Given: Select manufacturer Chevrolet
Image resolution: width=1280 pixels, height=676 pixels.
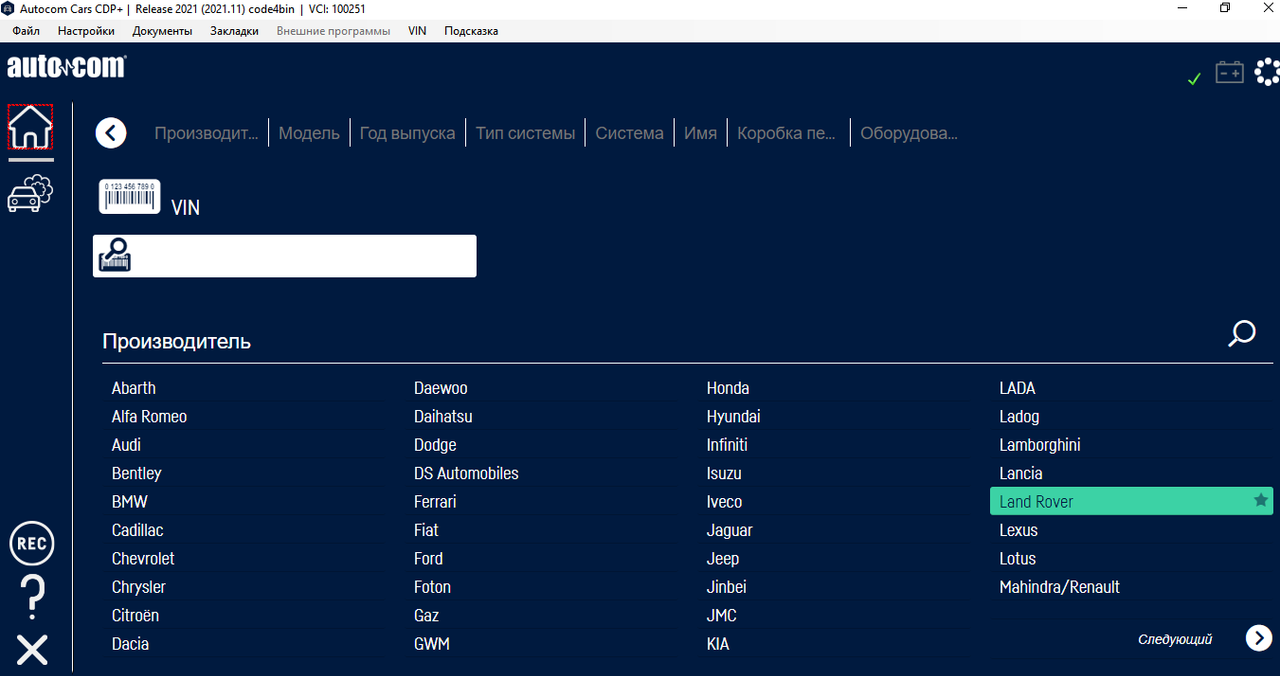Looking at the screenshot, I should click(143, 558).
